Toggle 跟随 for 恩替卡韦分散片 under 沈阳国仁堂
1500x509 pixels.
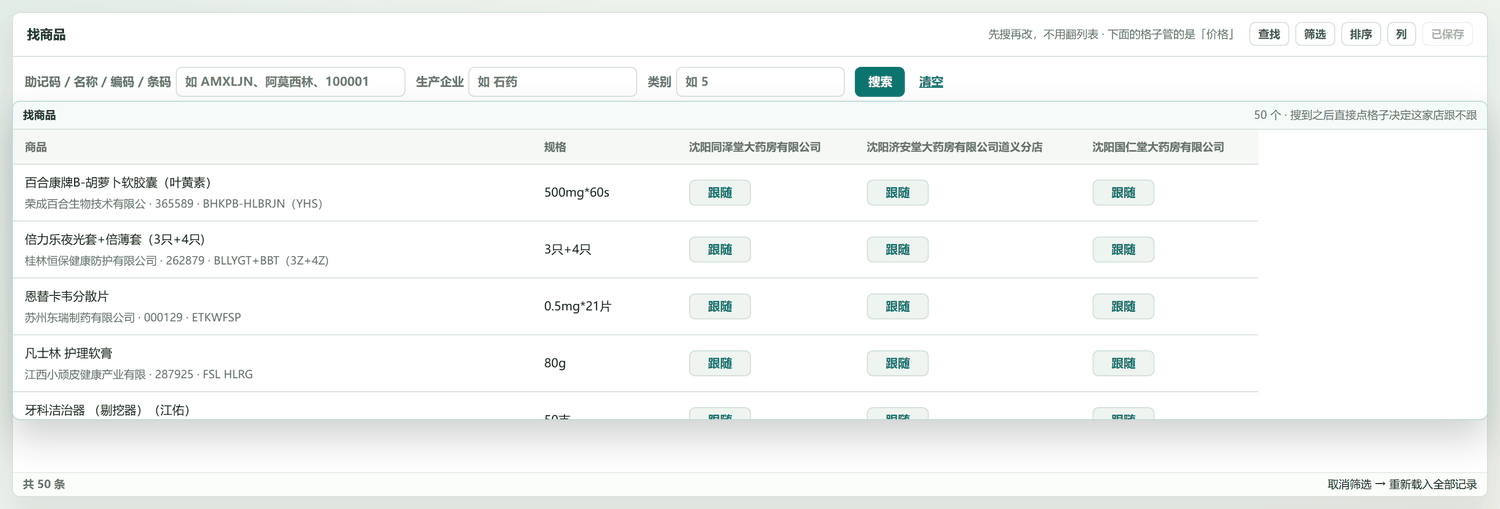pos(1123,307)
